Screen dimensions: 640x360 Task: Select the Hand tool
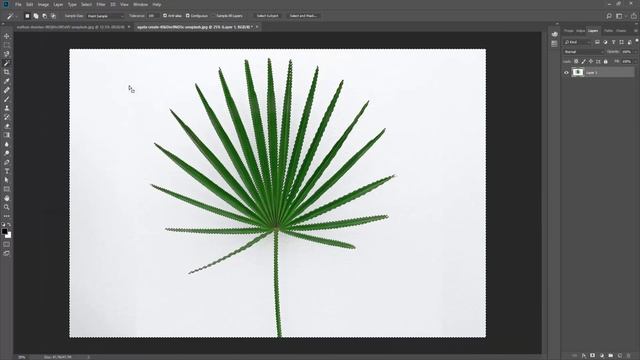click(x=7, y=198)
